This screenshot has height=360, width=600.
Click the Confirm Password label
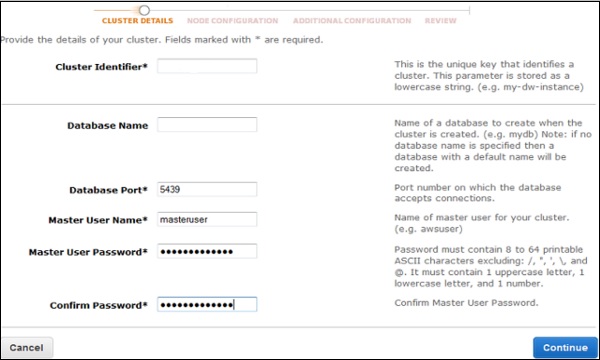(x=98, y=305)
